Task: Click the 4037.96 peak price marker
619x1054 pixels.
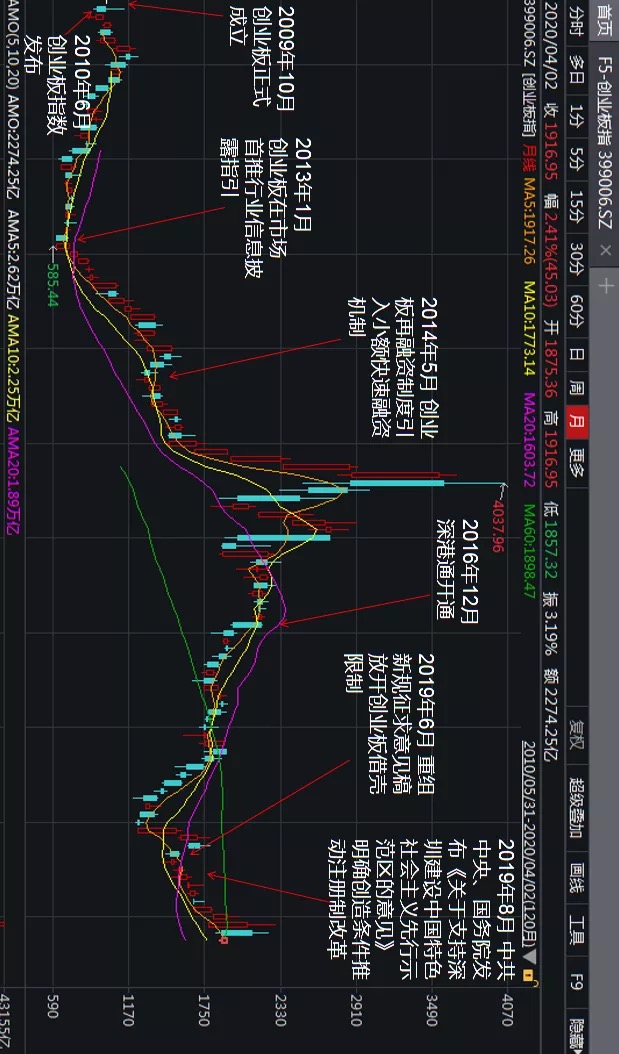Action: pos(497,526)
